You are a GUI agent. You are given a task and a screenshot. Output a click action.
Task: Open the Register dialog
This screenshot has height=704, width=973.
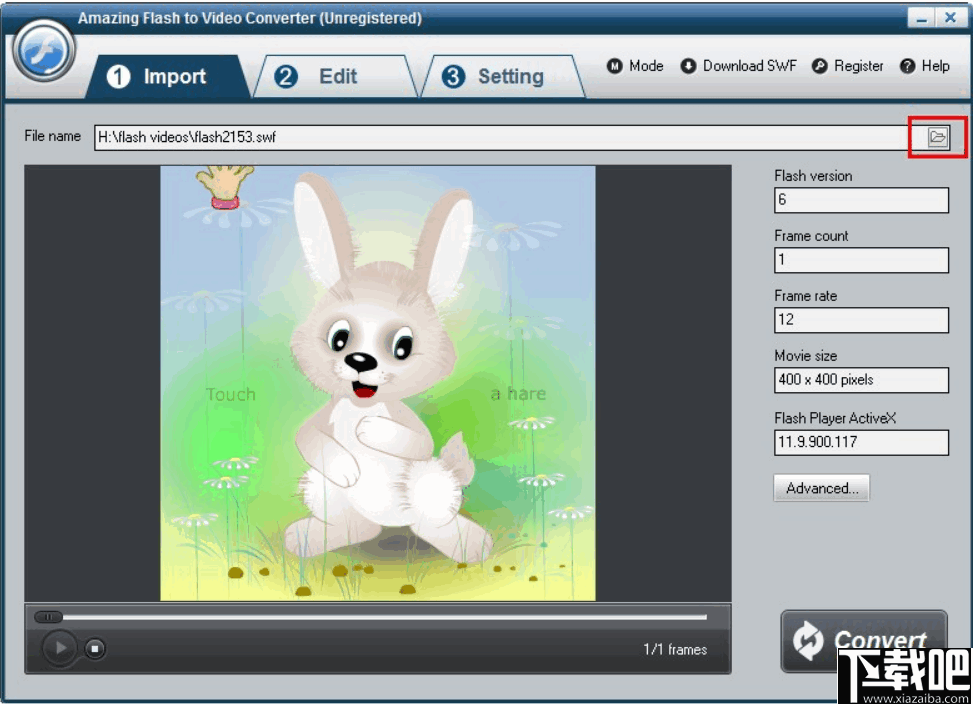[x=847, y=66]
